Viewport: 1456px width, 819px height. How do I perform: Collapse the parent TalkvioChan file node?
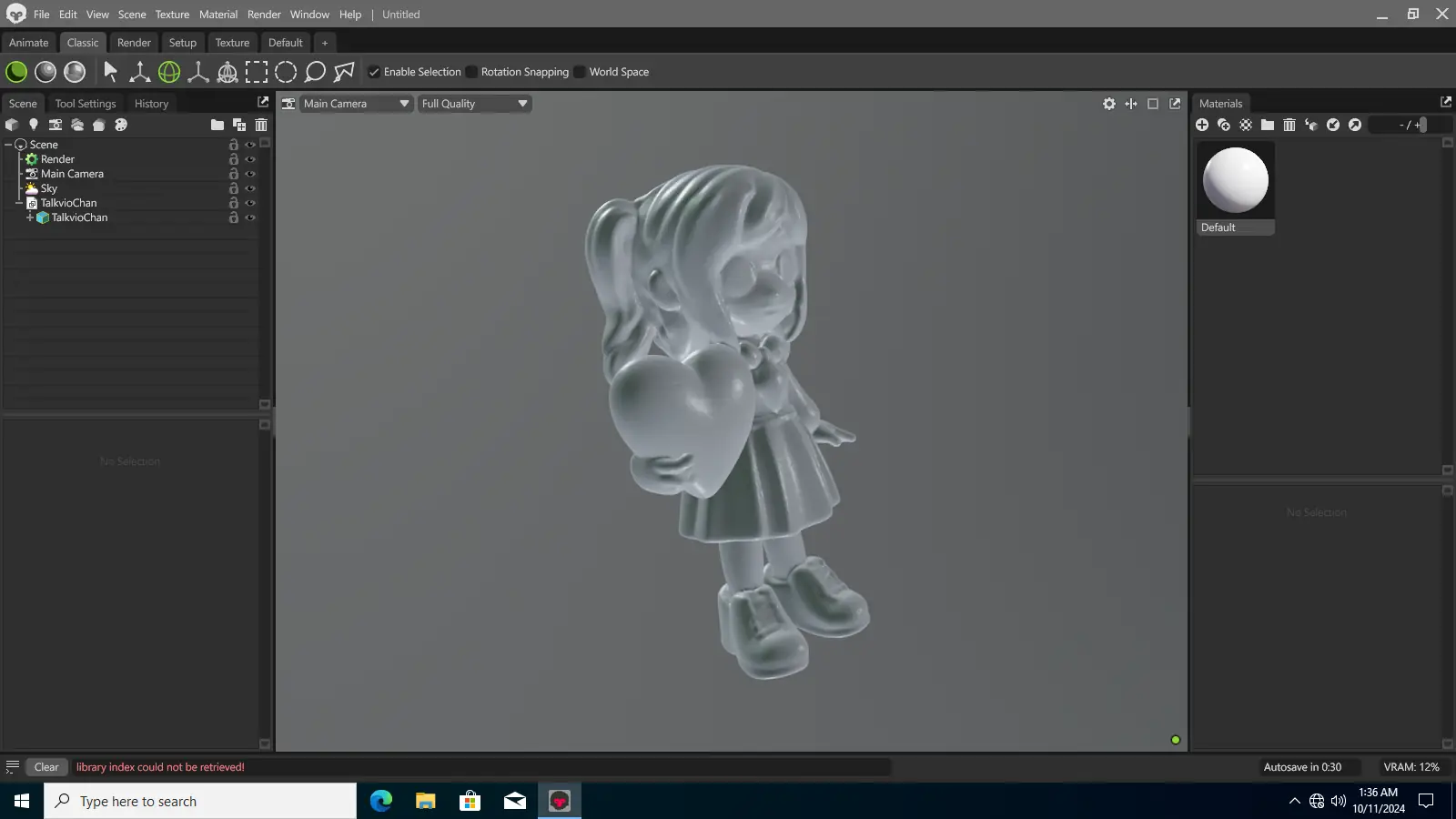19,203
